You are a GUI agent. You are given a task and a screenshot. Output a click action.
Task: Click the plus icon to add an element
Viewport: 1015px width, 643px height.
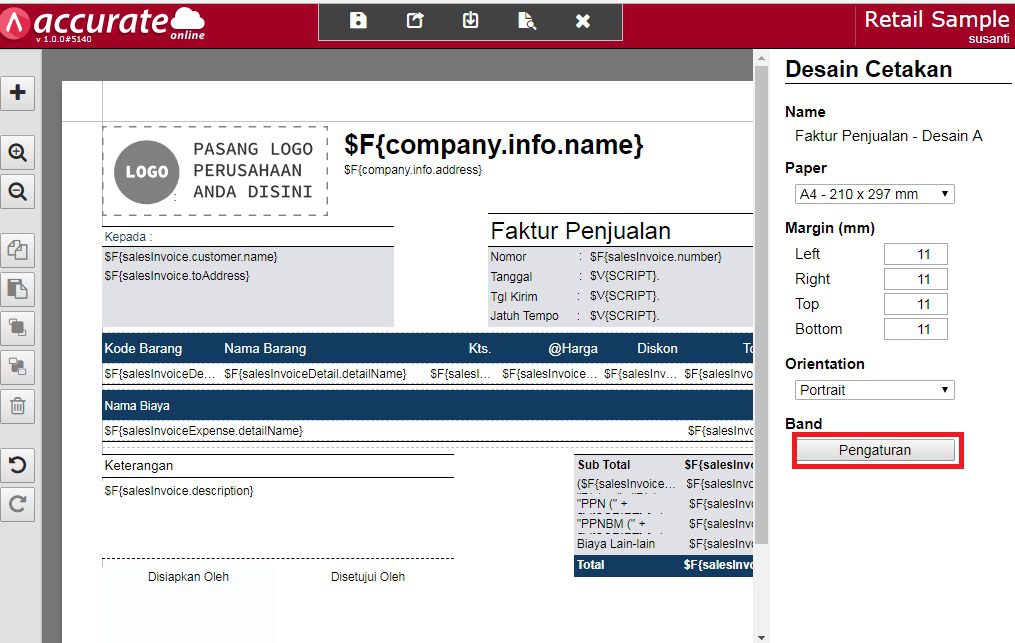(x=18, y=92)
